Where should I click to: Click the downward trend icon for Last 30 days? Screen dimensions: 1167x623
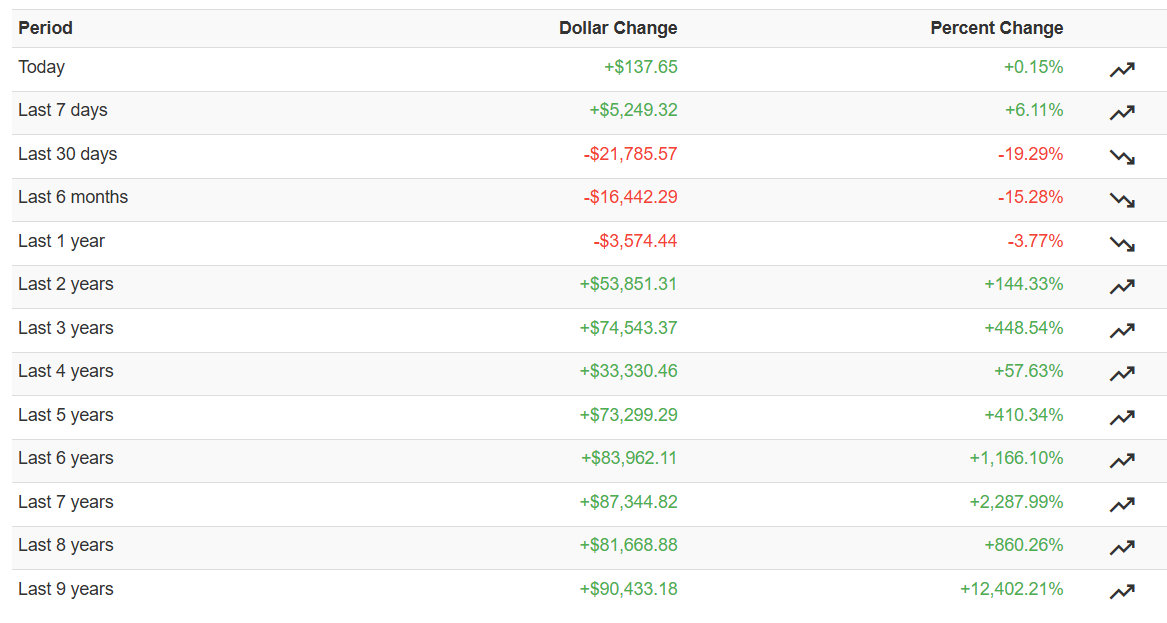[x=1122, y=156]
